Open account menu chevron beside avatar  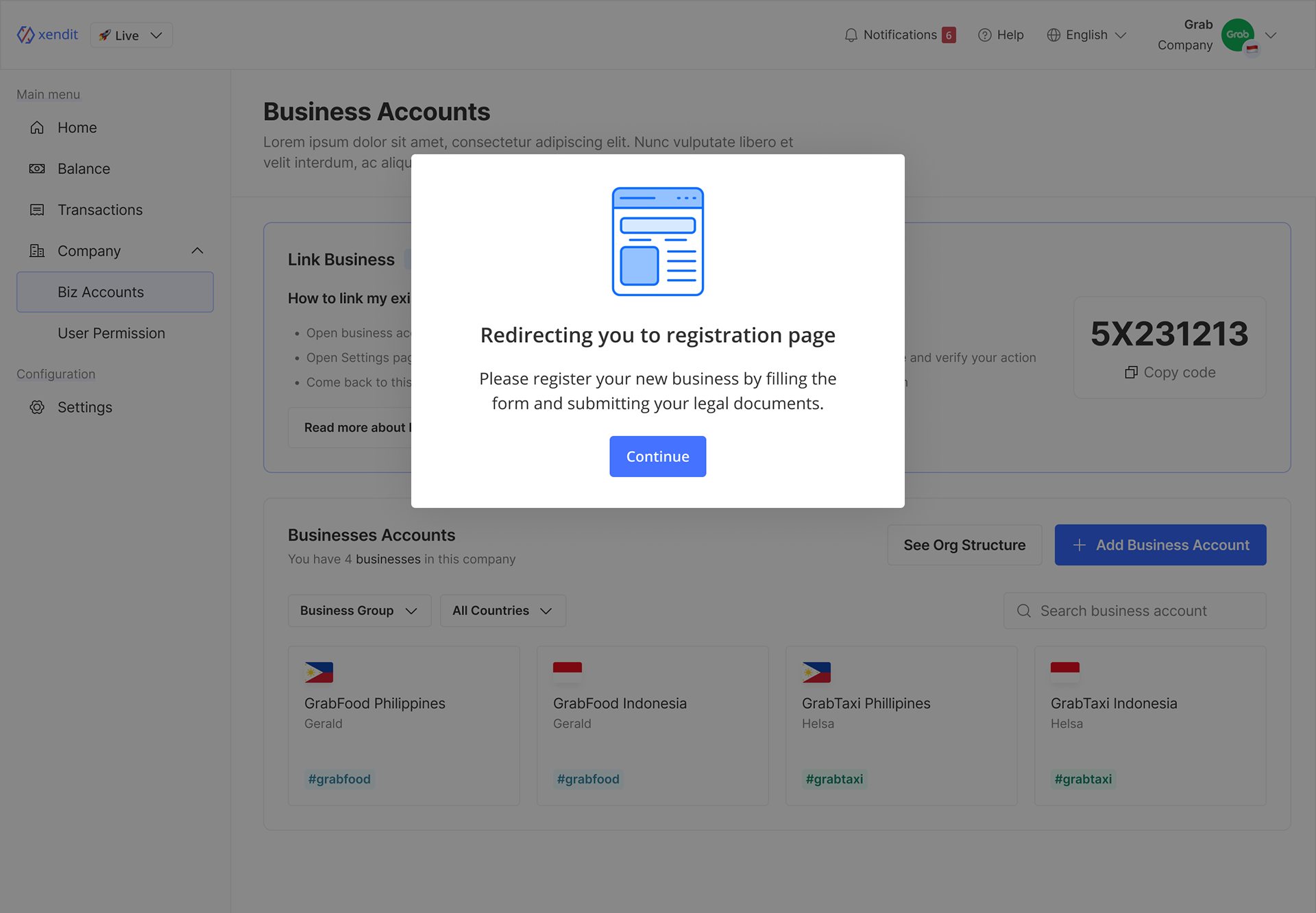pos(1271,35)
